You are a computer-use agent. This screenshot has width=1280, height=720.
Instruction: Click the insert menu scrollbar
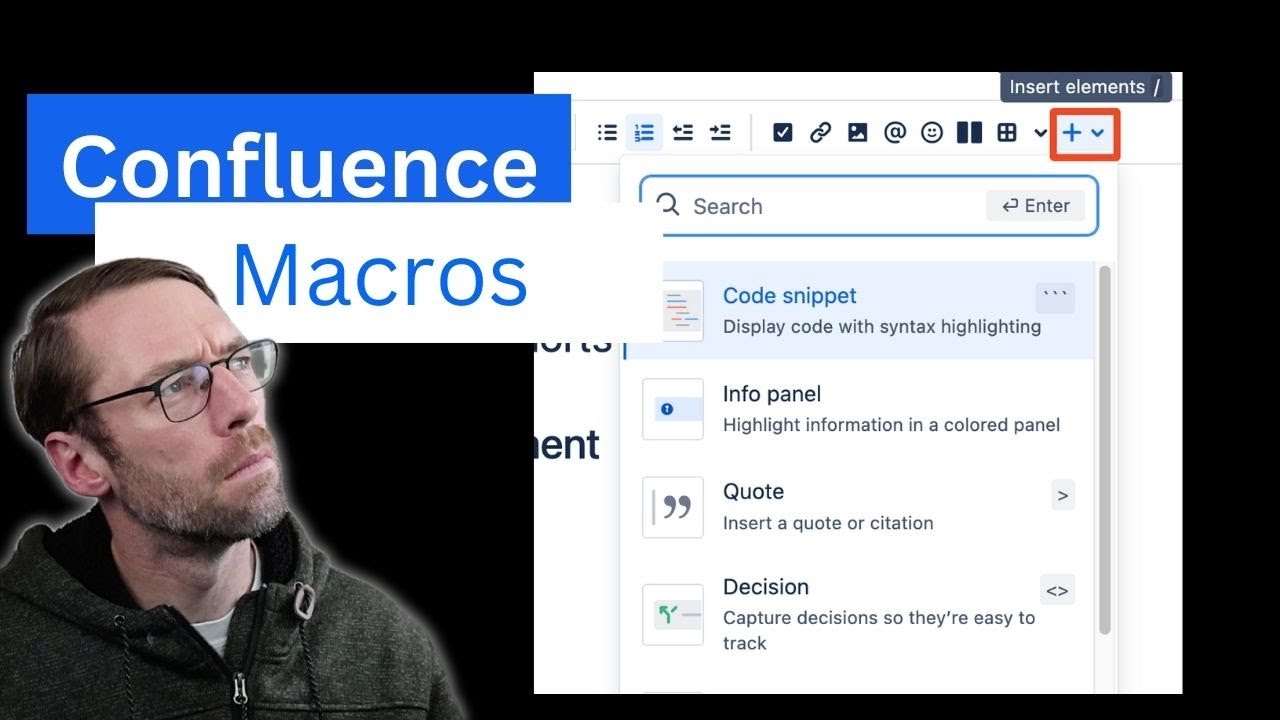pyautogui.click(x=1105, y=450)
